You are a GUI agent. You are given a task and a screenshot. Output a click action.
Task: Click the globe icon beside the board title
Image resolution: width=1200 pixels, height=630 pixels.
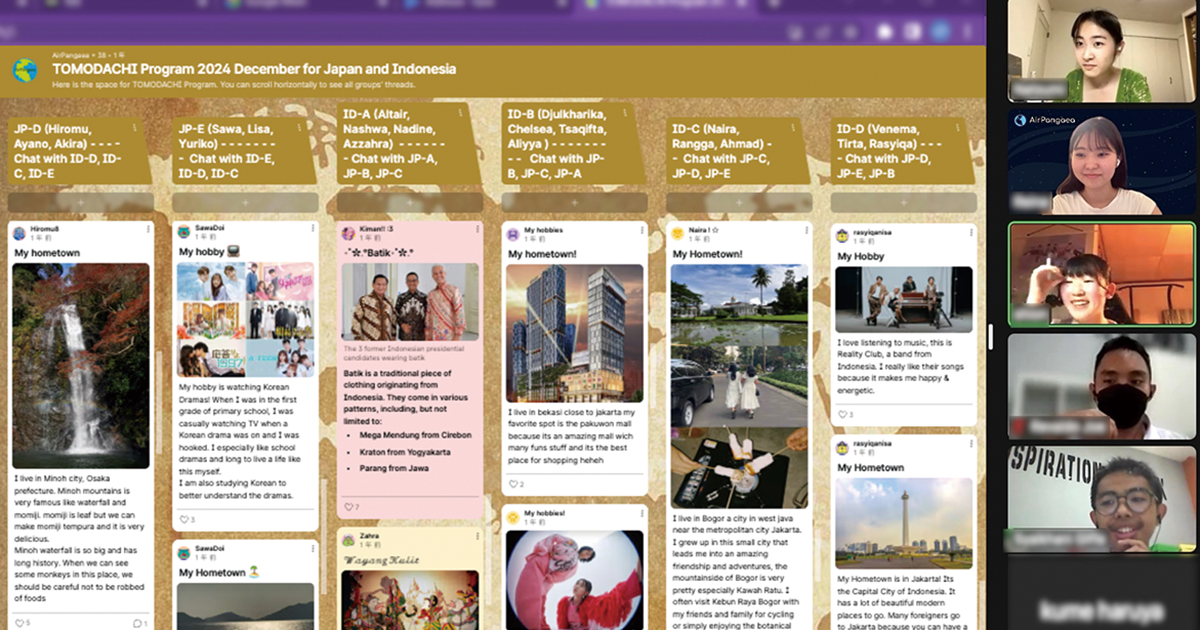(25, 70)
